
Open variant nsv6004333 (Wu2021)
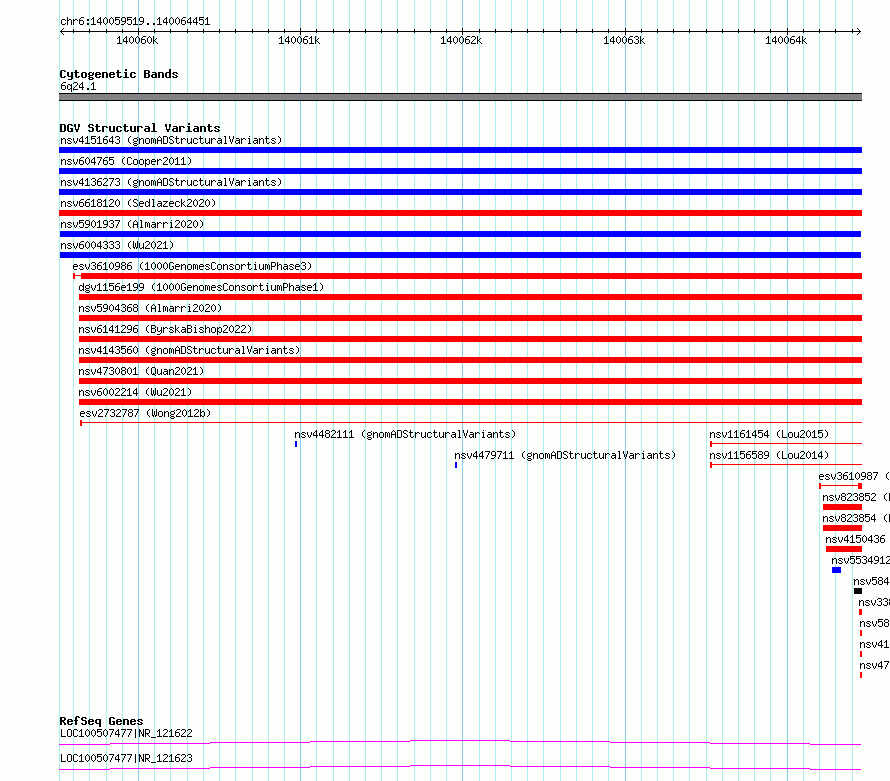pyautogui.click(x=460, y=255)
